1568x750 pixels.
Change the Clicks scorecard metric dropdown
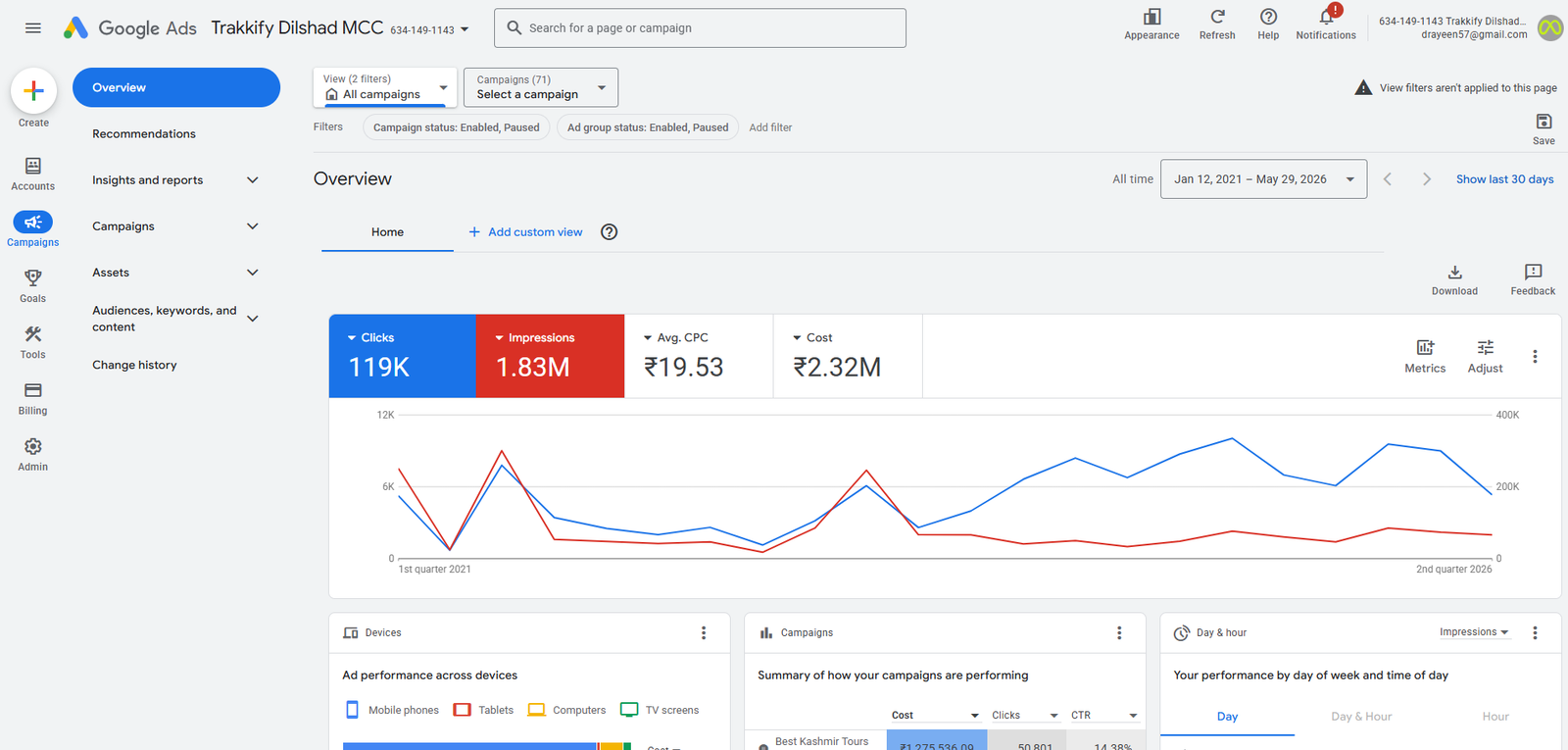[x=370, y=337]
